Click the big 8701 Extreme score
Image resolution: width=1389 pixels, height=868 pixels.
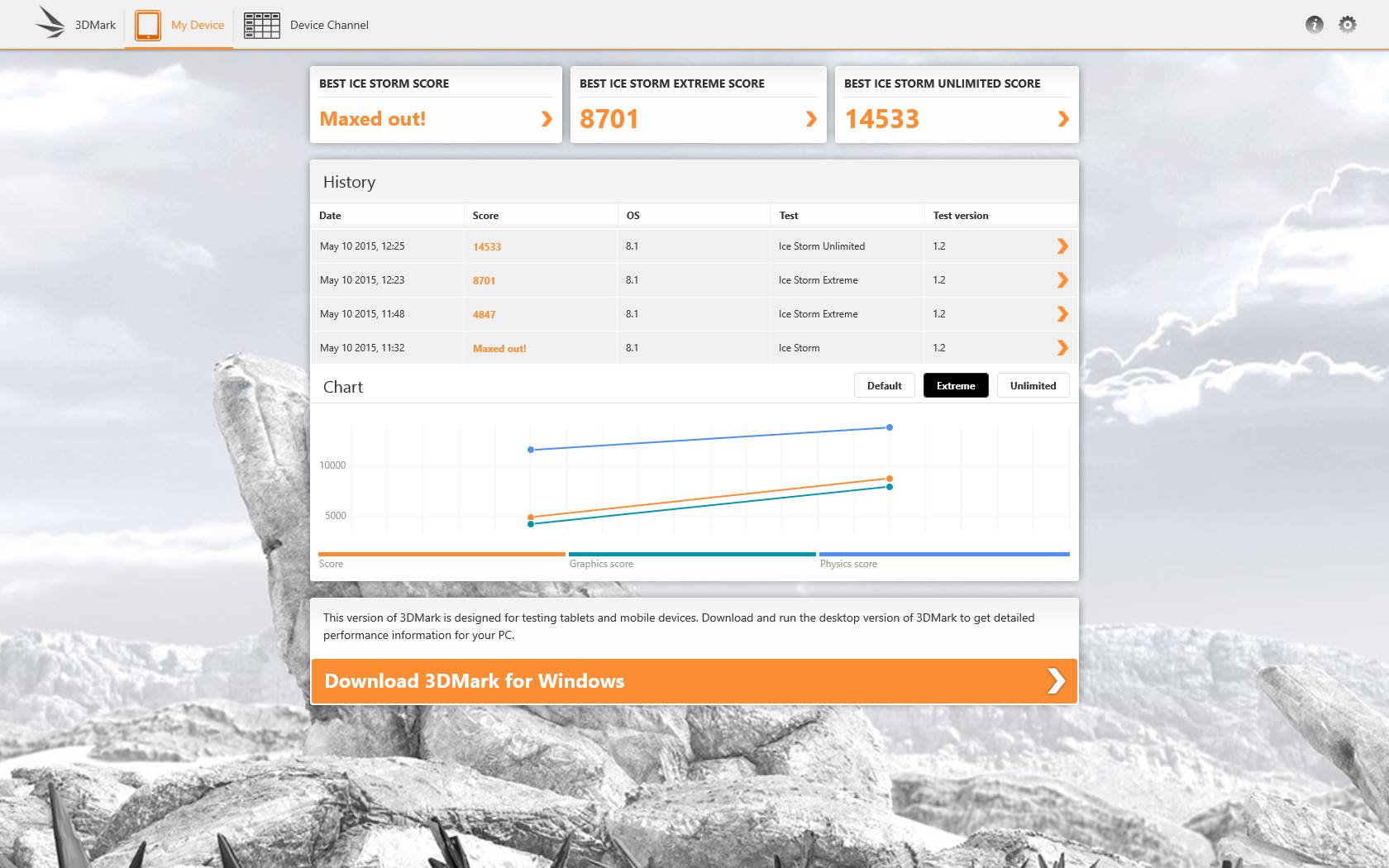609,119
